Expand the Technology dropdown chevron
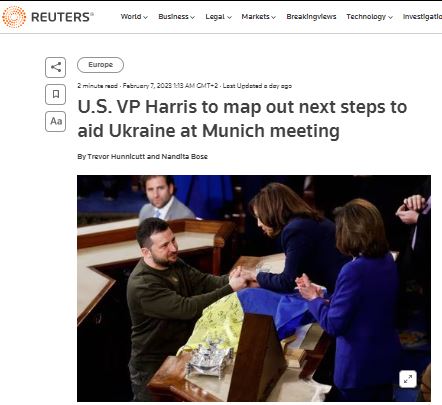Image resolution: width=442 pixels, height=405 pixels. (390, 17)
